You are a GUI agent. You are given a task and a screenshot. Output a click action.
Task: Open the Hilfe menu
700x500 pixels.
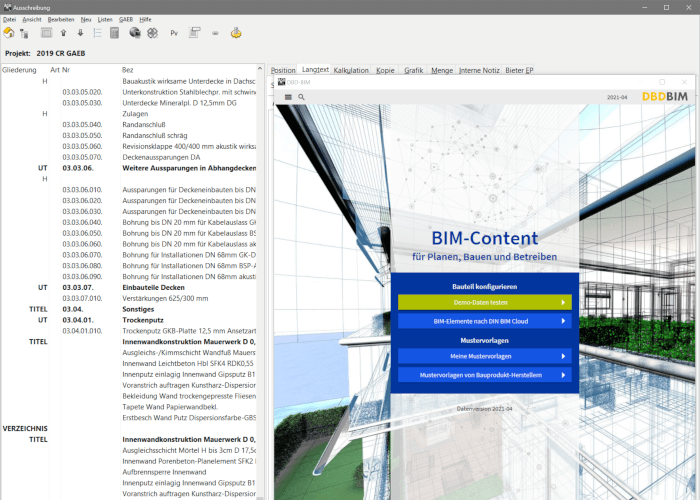click(145, 20)
